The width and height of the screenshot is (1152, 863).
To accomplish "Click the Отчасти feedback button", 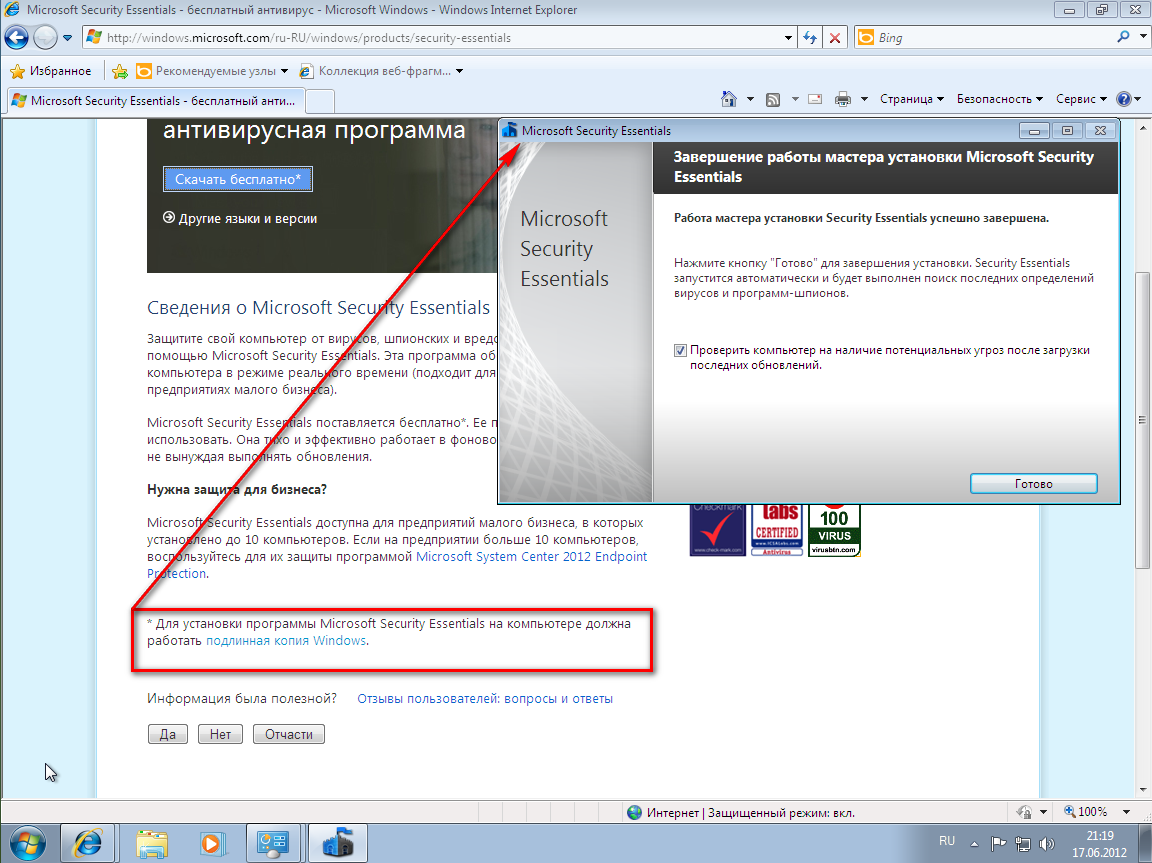I will 289,734.
